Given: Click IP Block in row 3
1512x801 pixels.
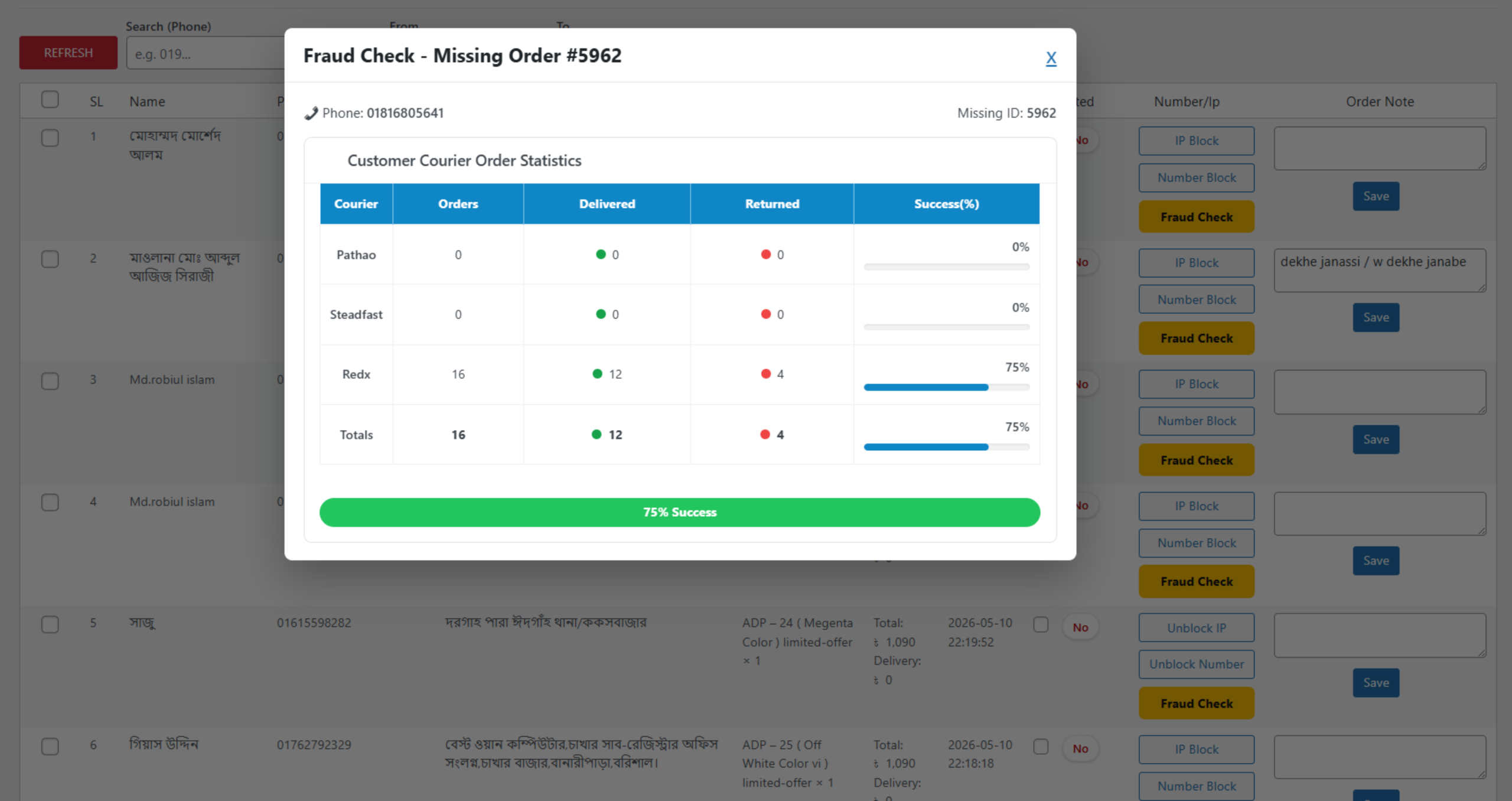Looking at the screenshot, I should tap(1197, 385).
